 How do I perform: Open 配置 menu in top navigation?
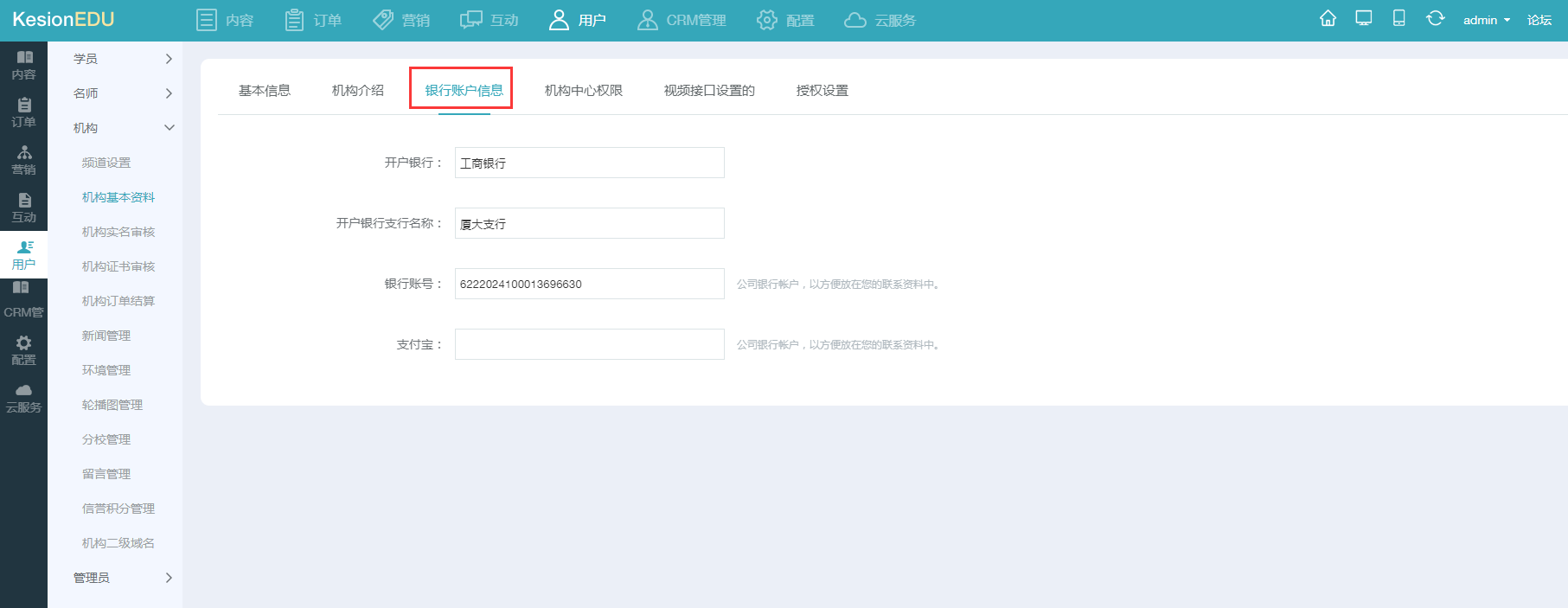[x=785, y=20]
